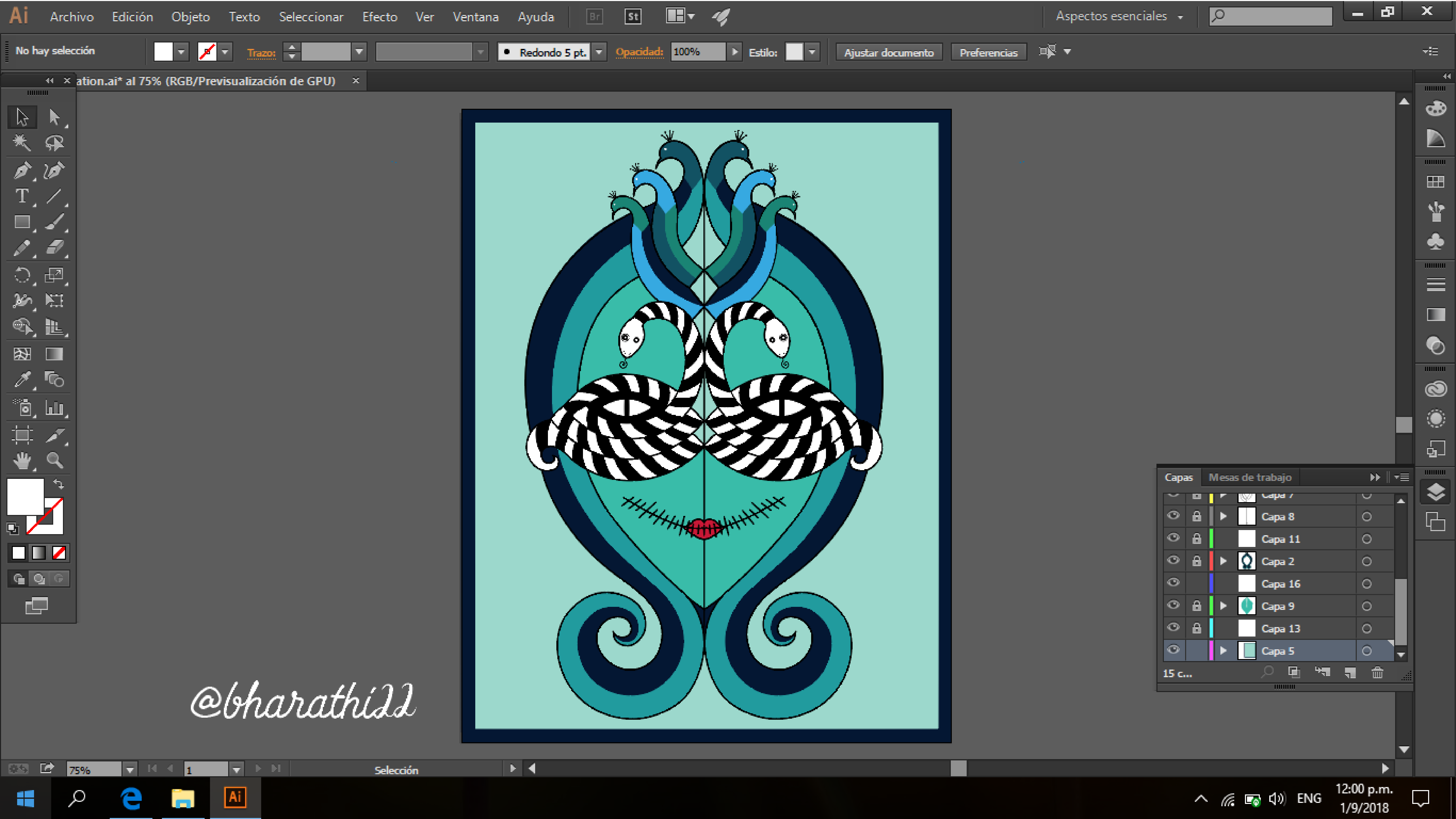The height and width of the screenshot is (819, 1456).
Task: Select the Selection tool arrow
Action: (x=22, y=116)
